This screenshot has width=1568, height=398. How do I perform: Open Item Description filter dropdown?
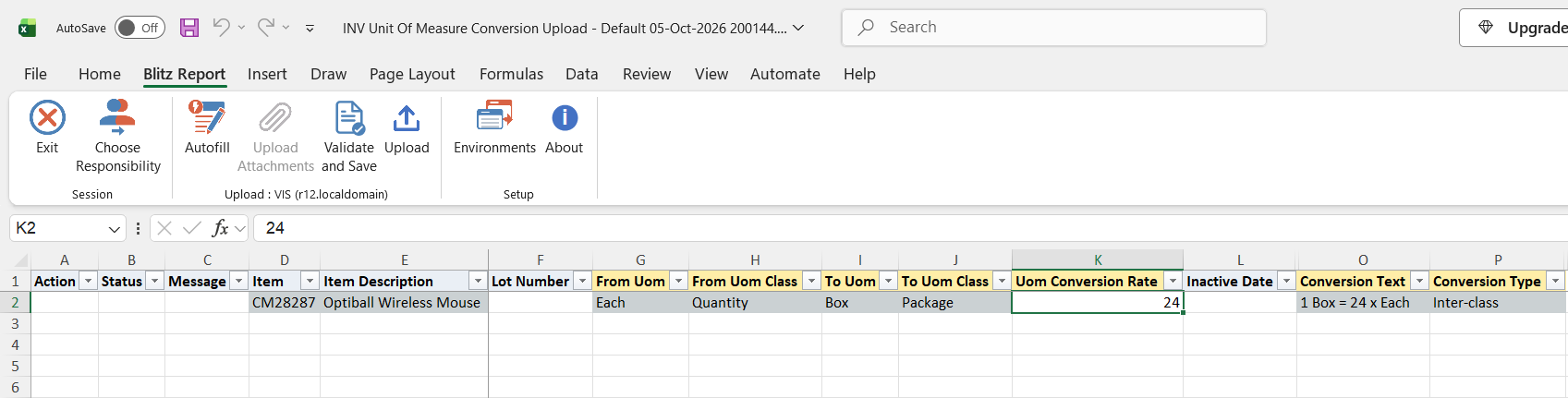click(x=478, y=281)
